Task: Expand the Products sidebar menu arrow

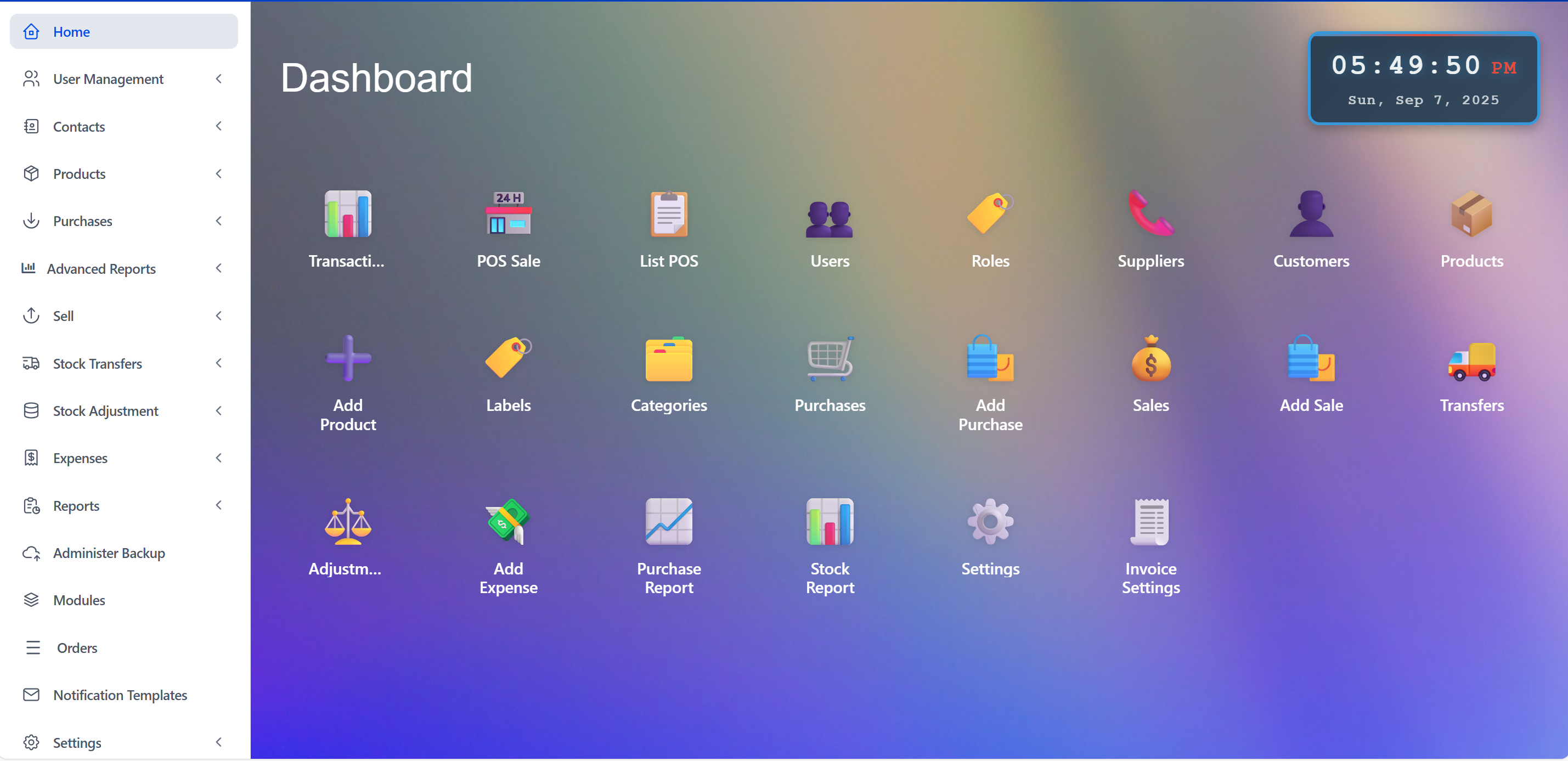Action: [218, 174]
